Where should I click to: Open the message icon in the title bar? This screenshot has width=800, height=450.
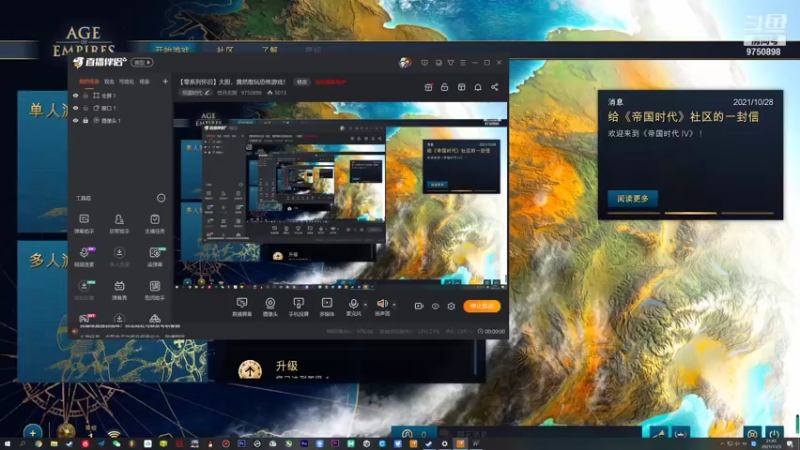tap(424, 63)
